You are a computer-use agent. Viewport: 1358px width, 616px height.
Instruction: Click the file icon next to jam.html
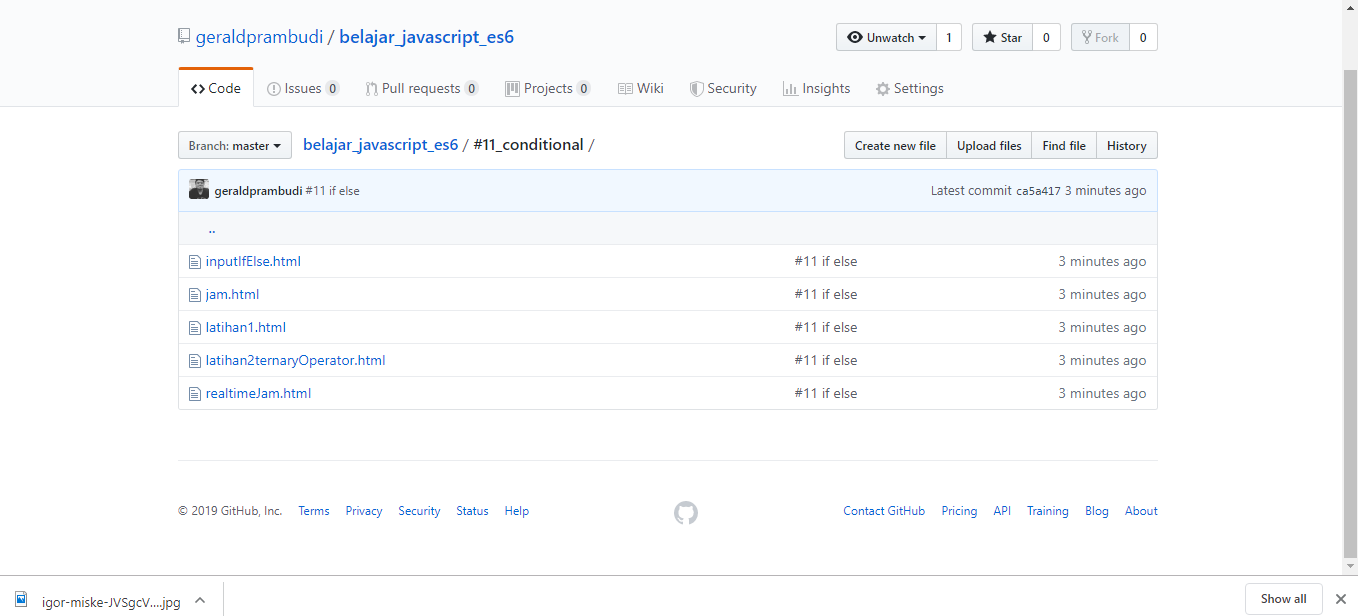coord(195,294)
